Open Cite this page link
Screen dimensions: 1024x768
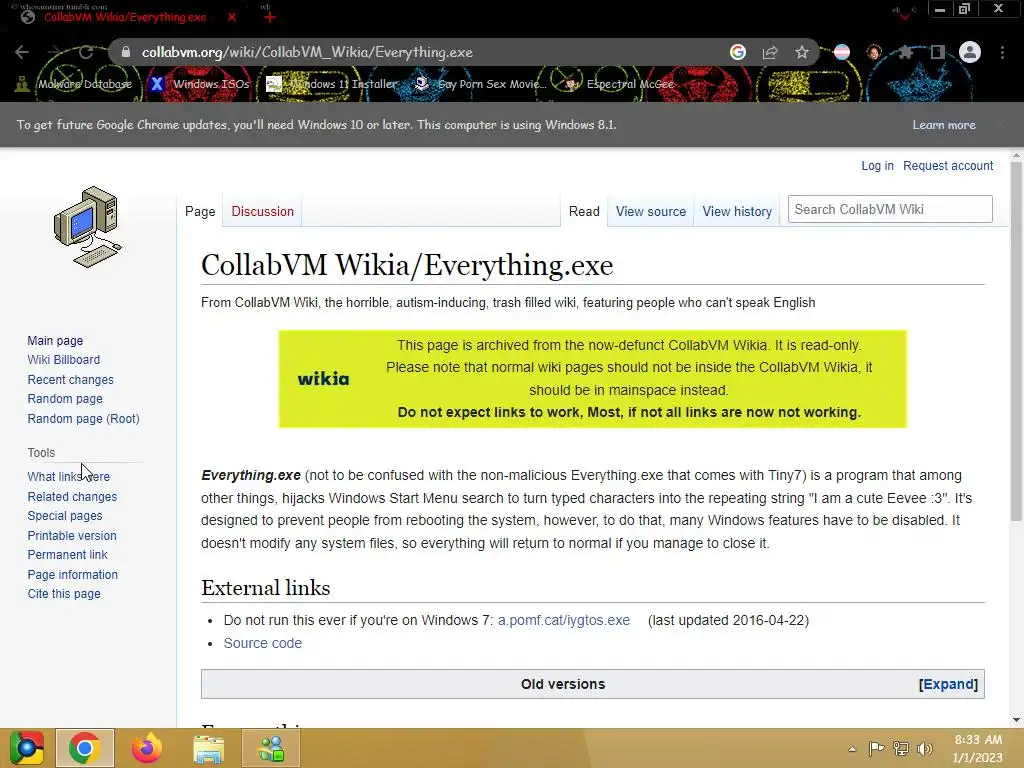point(64,594)
